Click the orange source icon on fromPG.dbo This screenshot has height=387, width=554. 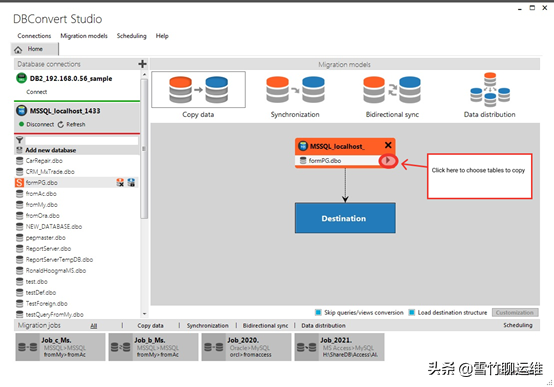pos(120,182)
